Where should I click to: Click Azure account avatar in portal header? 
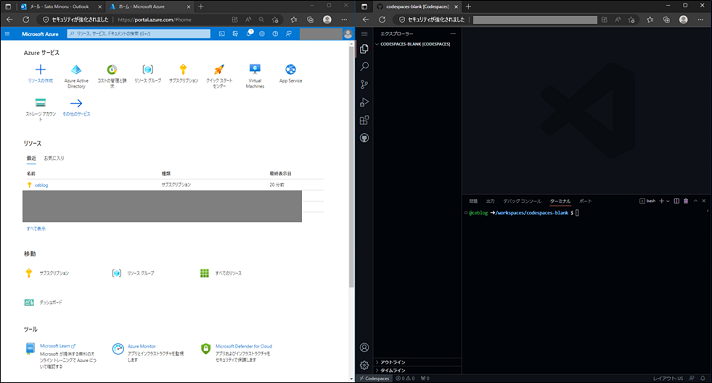pyautogui.click(x=348, y=34)
